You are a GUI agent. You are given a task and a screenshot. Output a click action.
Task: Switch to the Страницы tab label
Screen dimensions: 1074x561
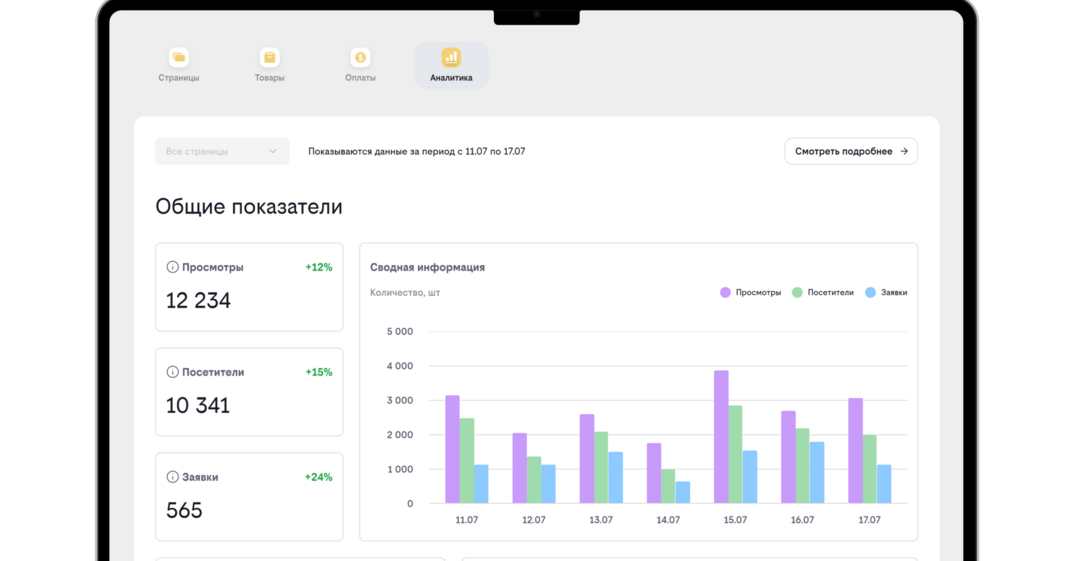coord(179,78)
